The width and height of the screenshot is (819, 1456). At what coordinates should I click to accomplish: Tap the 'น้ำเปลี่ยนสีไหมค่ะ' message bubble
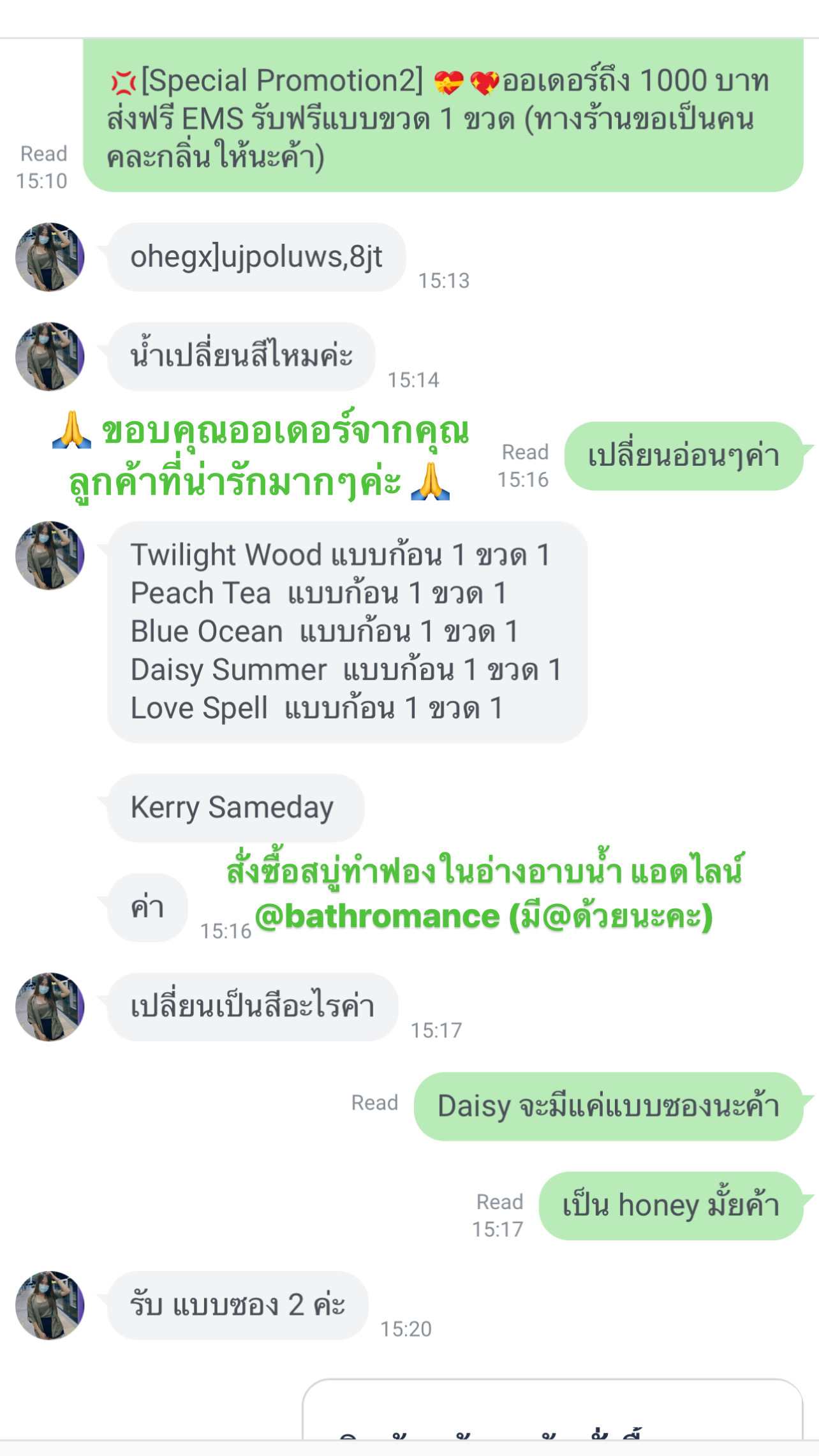click(x=241, y=357)
